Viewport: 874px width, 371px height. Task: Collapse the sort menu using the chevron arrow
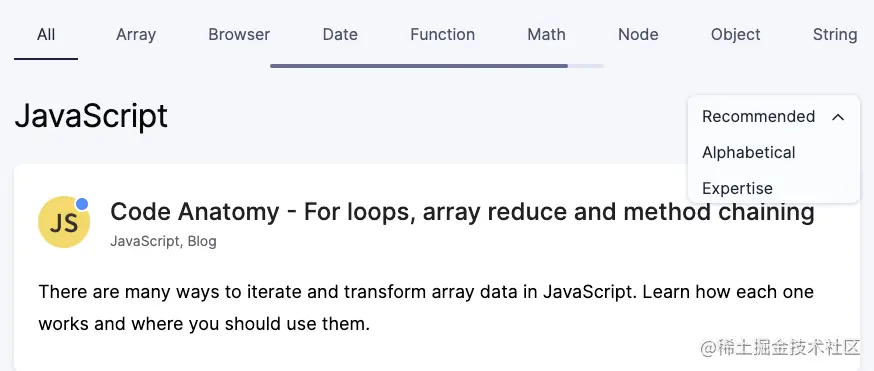coord(838,117)
